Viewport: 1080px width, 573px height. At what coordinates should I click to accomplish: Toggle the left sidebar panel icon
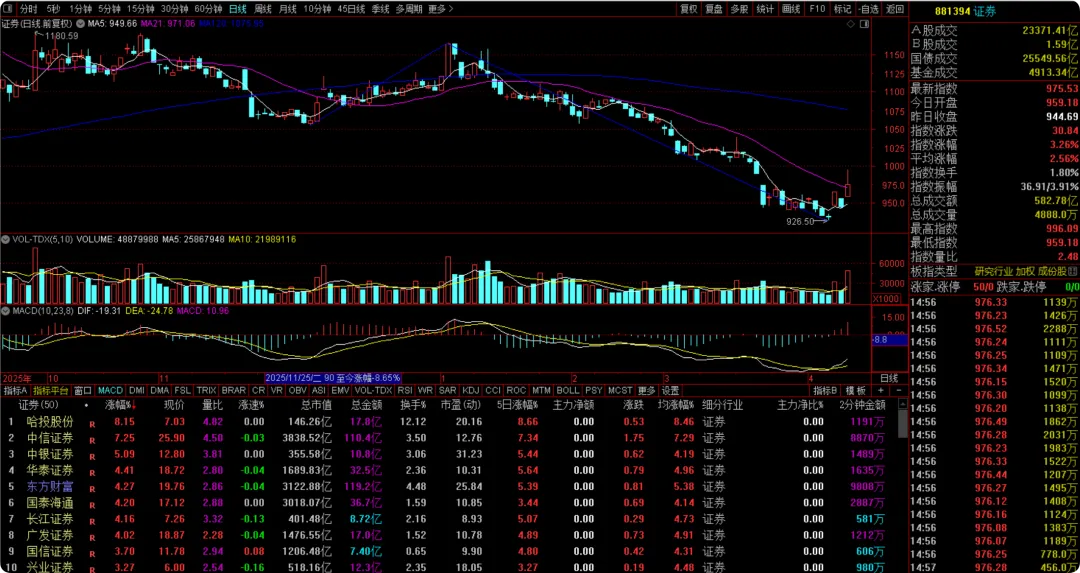pyautogui.click(x=7, y=9)
